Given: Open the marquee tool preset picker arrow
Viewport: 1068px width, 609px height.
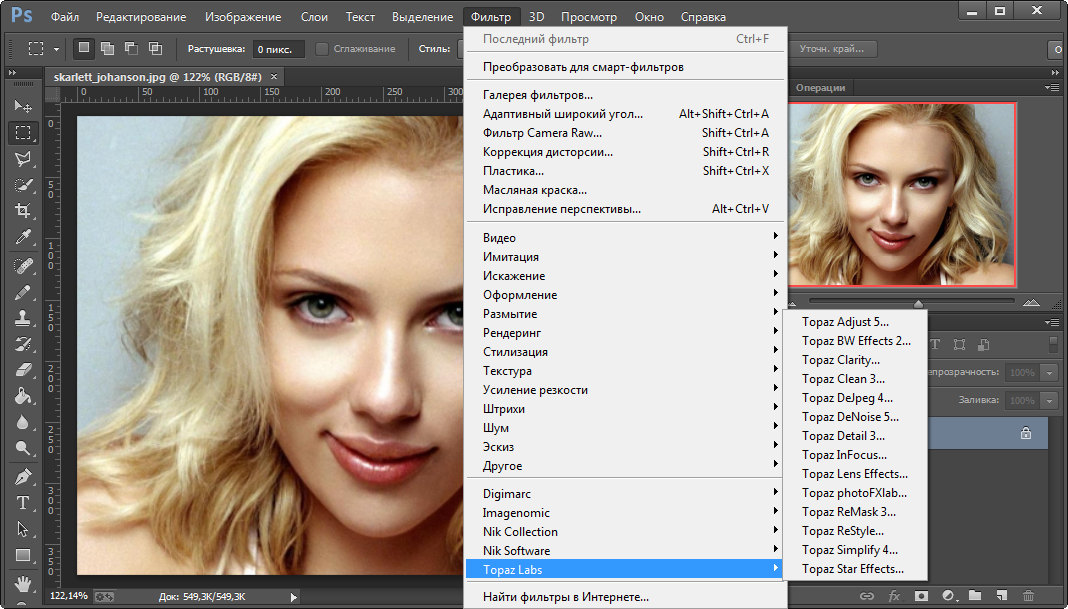Looking at the screenshot, I should (56, 49).
